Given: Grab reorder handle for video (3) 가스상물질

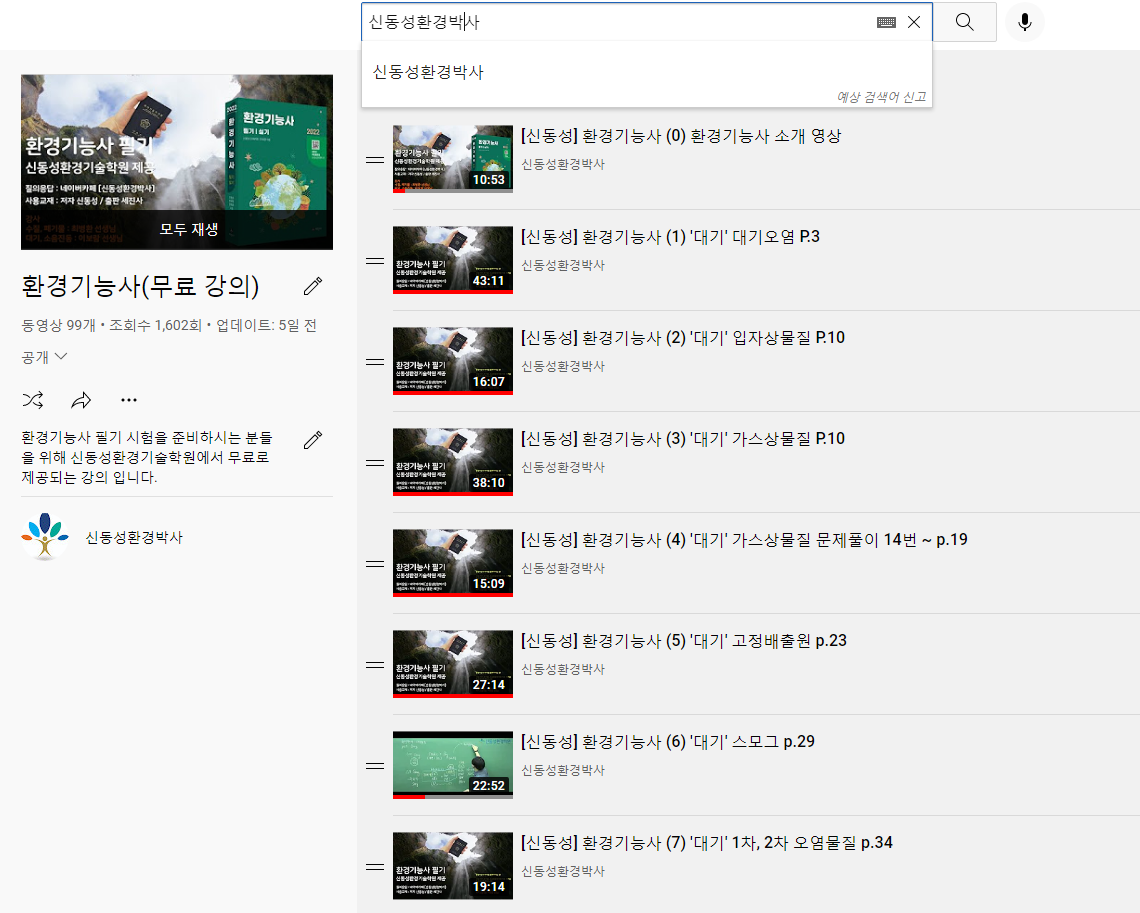Looking at the screenshot, I should click(375, 463).
